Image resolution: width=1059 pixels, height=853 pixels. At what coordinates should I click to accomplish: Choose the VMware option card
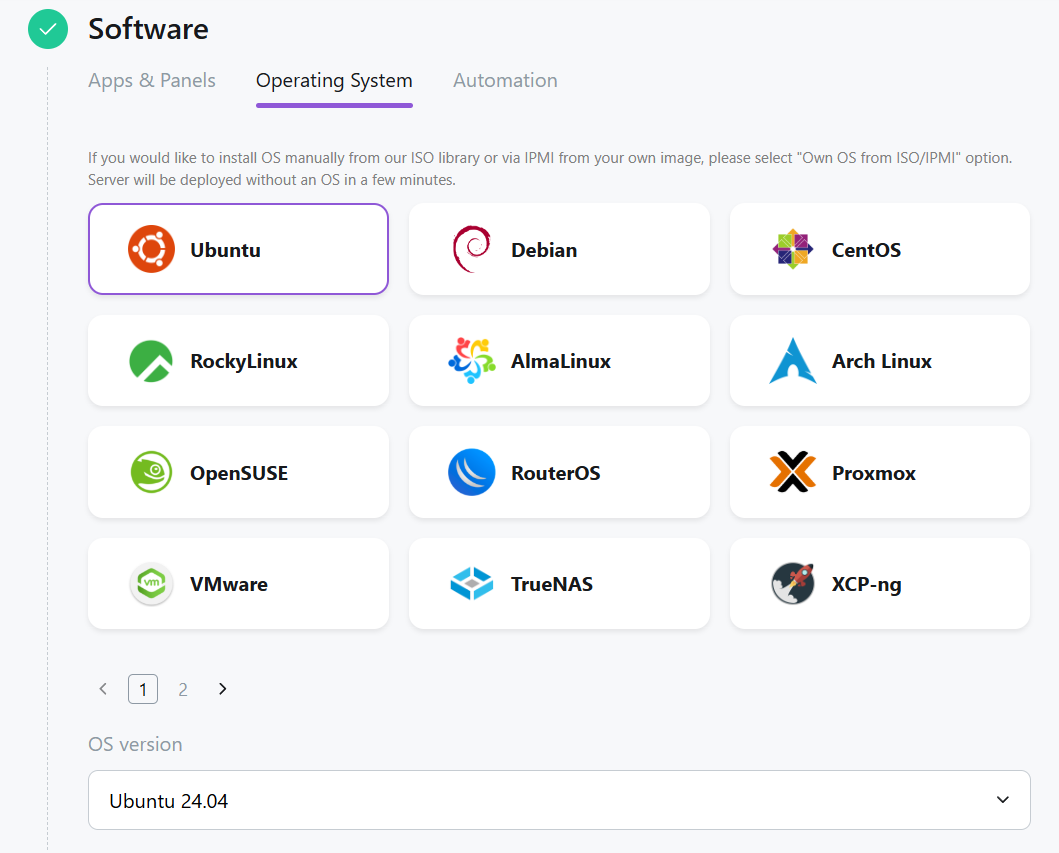[238, 584]
